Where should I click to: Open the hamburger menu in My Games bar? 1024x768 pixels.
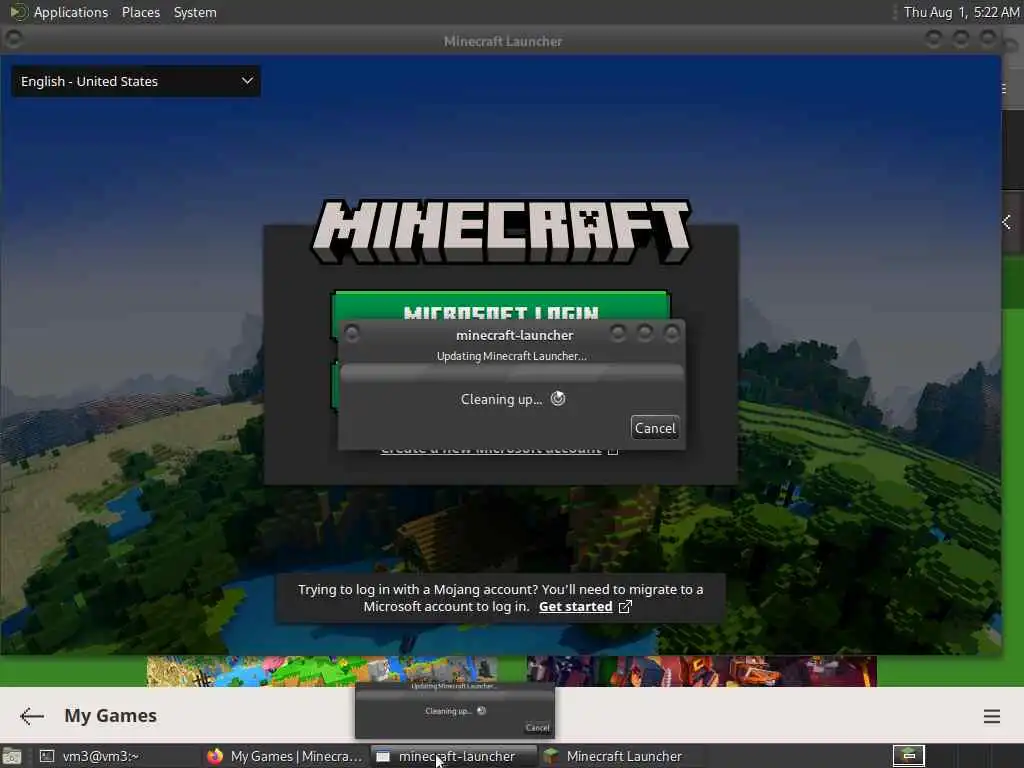point(991,716)
